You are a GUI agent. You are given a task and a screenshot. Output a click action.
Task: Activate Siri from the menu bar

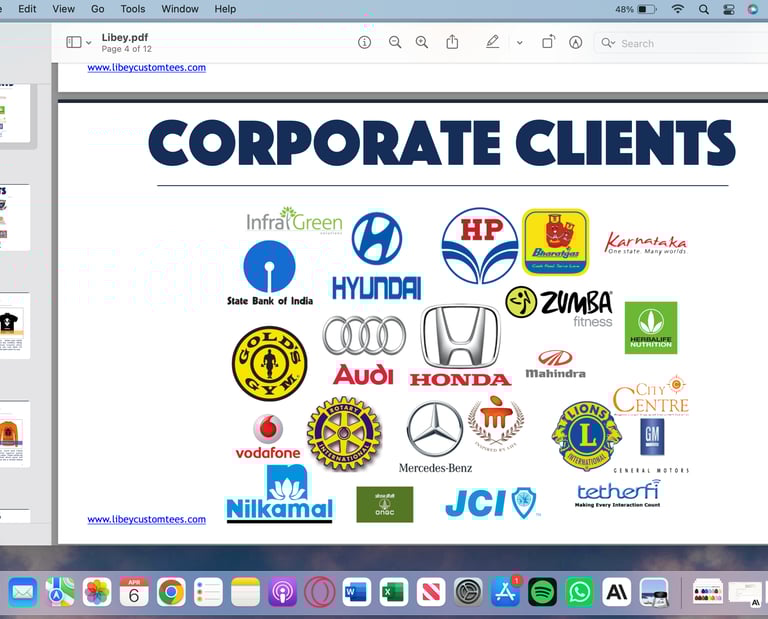pyautogui.click(x=753, y=9)
